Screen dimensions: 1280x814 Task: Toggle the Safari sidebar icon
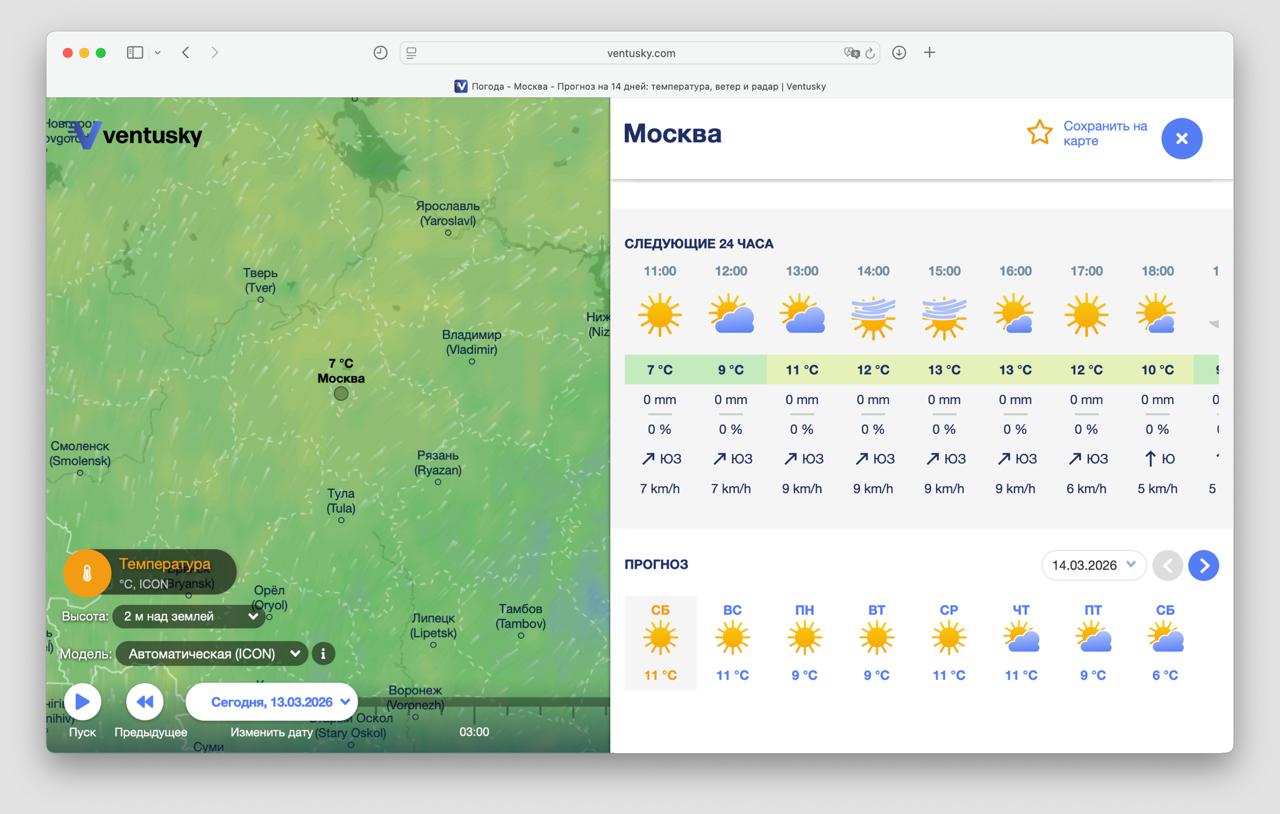click(134, 51)
